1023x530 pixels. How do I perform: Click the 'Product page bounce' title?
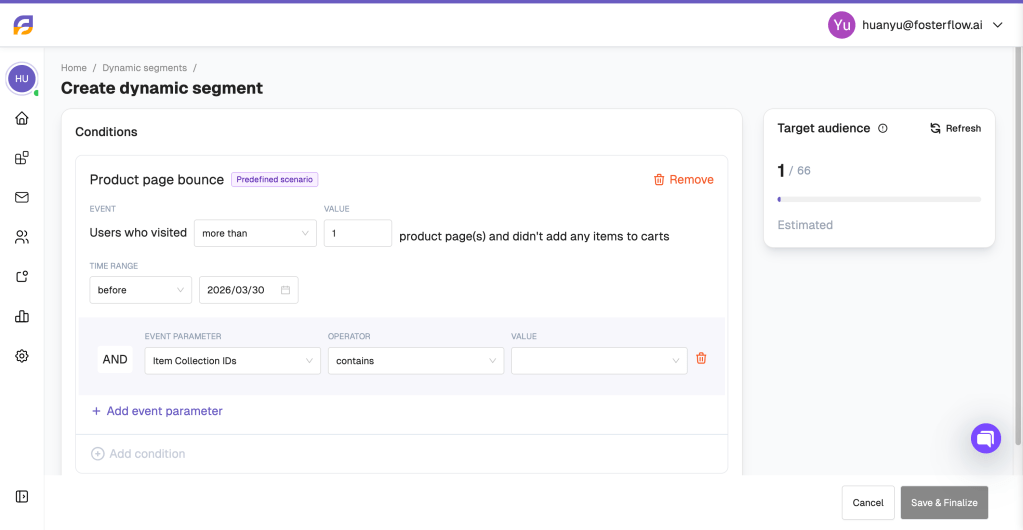coord(157,179)
